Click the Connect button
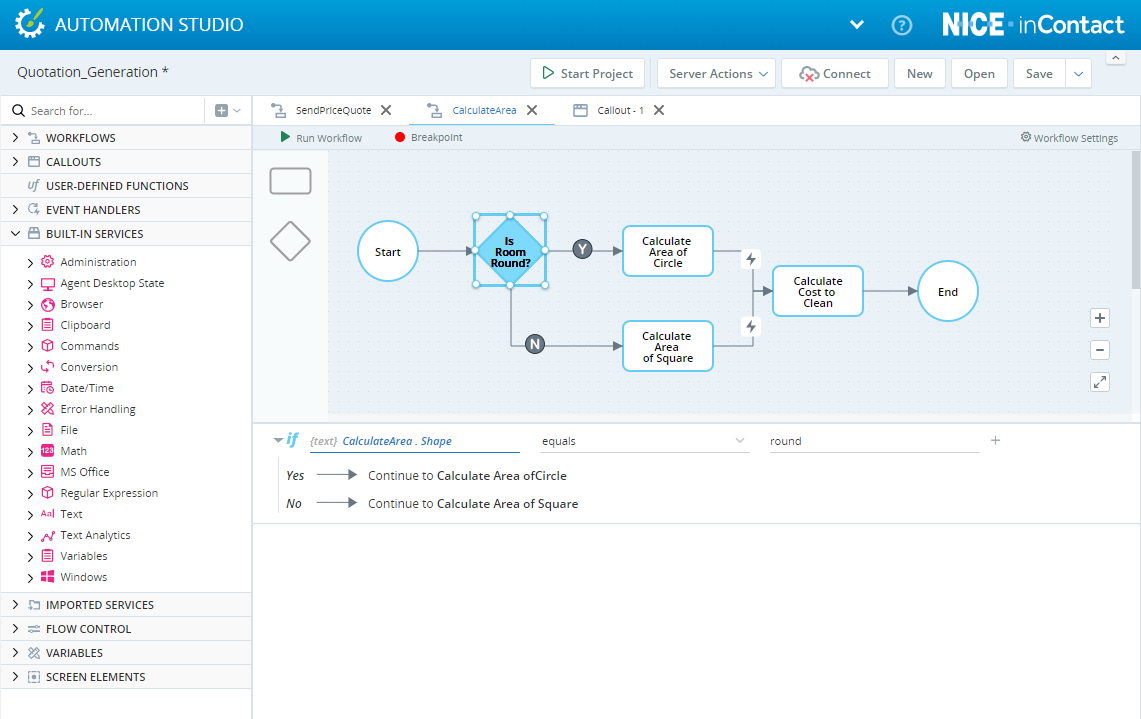Image resolution: width=1141 pixels, height=719 pixels. (x=835, y=74)
